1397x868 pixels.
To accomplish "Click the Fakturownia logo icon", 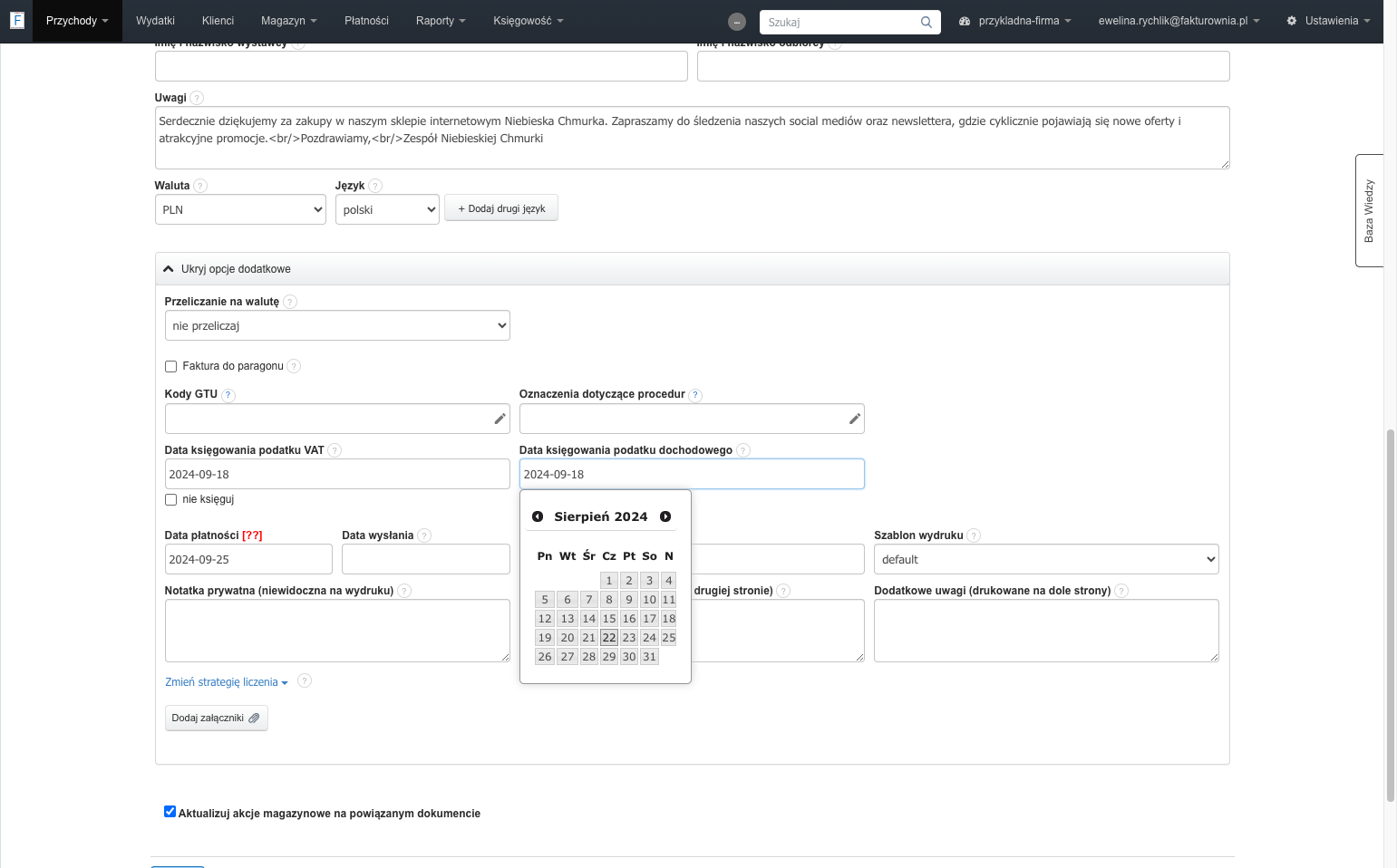I will 16,20.
